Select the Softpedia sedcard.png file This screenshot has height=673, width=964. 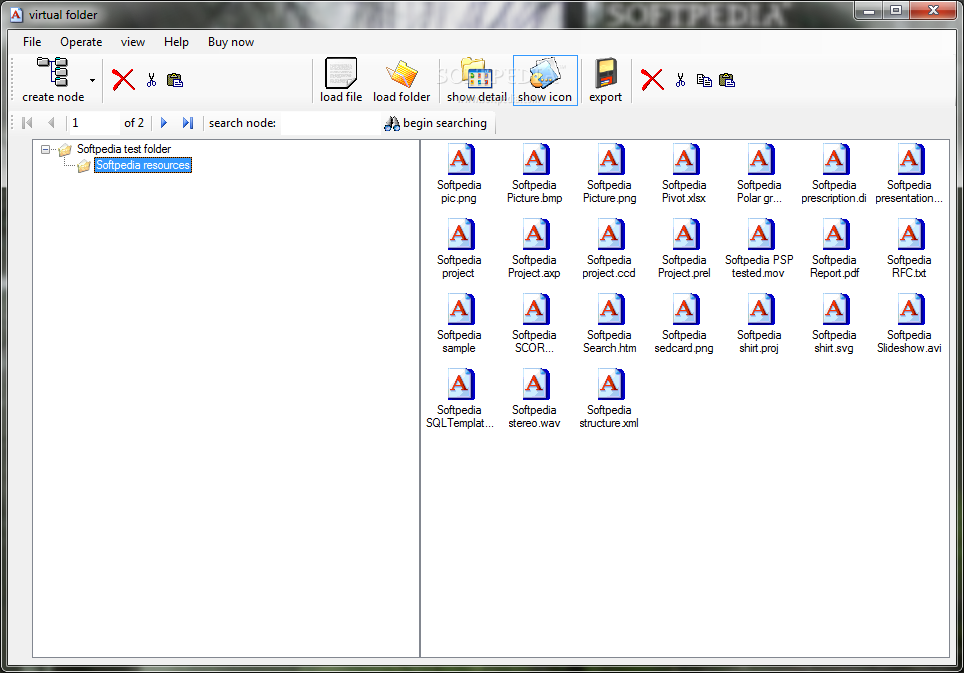[x=684, y=323]
